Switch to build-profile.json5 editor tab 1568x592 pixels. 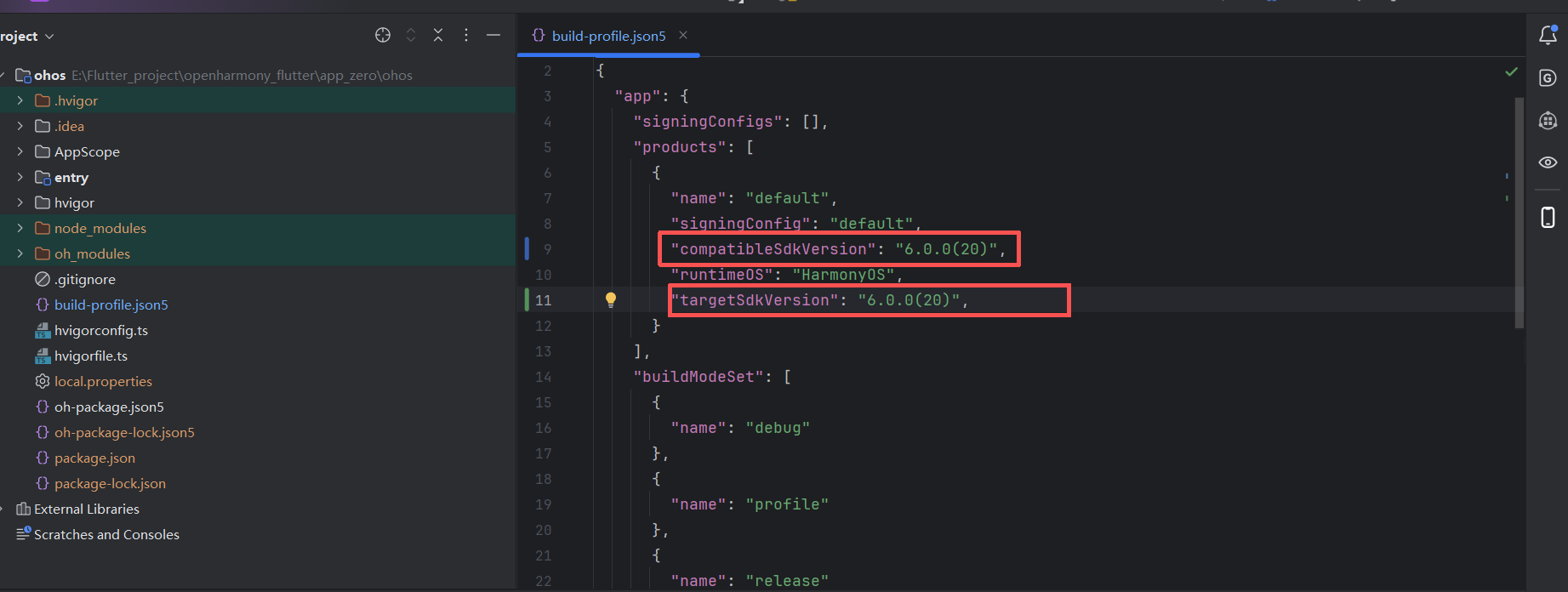[608, 36]
